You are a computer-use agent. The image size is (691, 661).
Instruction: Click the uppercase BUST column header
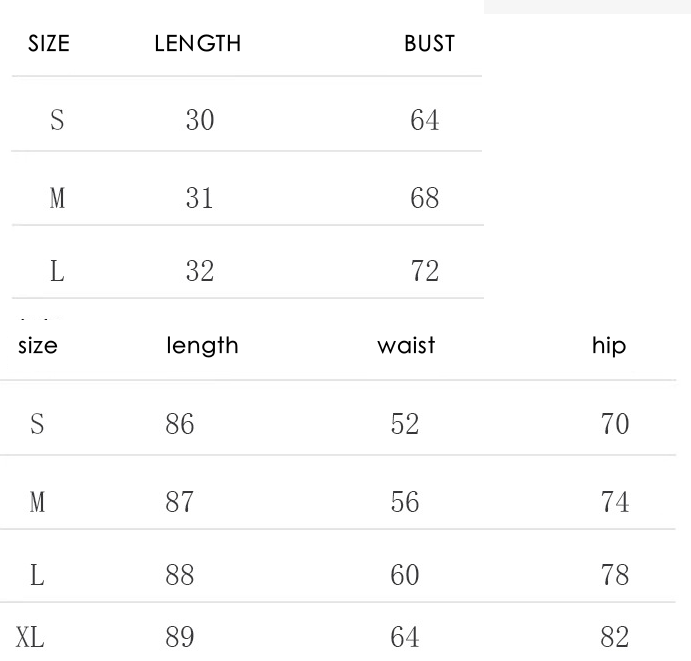point(429,44)
